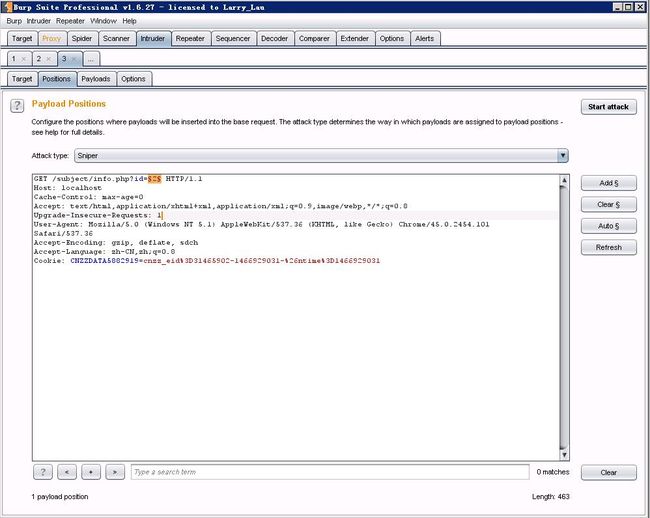Screen dimensions: 650x518
Task: Go to the next search match
Action: [115, 472]
